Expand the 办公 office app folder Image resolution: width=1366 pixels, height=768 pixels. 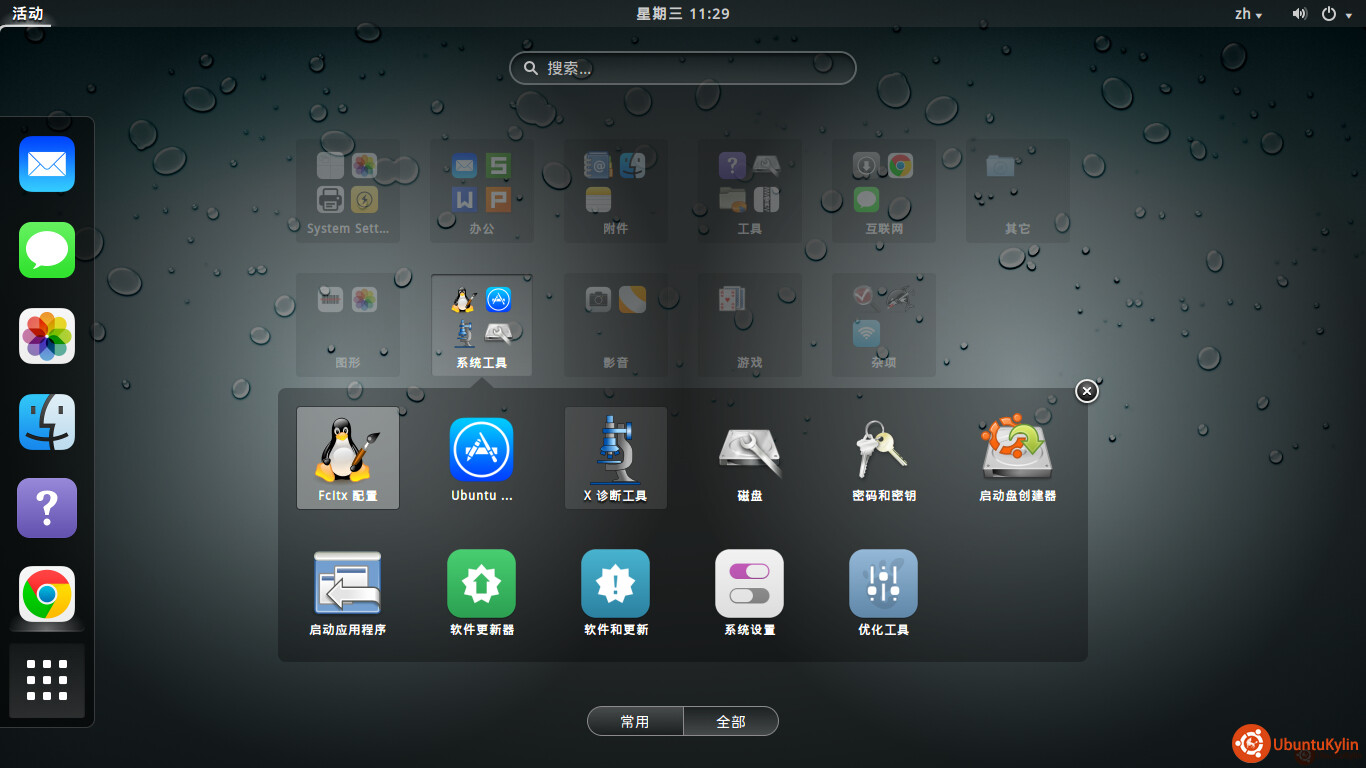point(481,190)
